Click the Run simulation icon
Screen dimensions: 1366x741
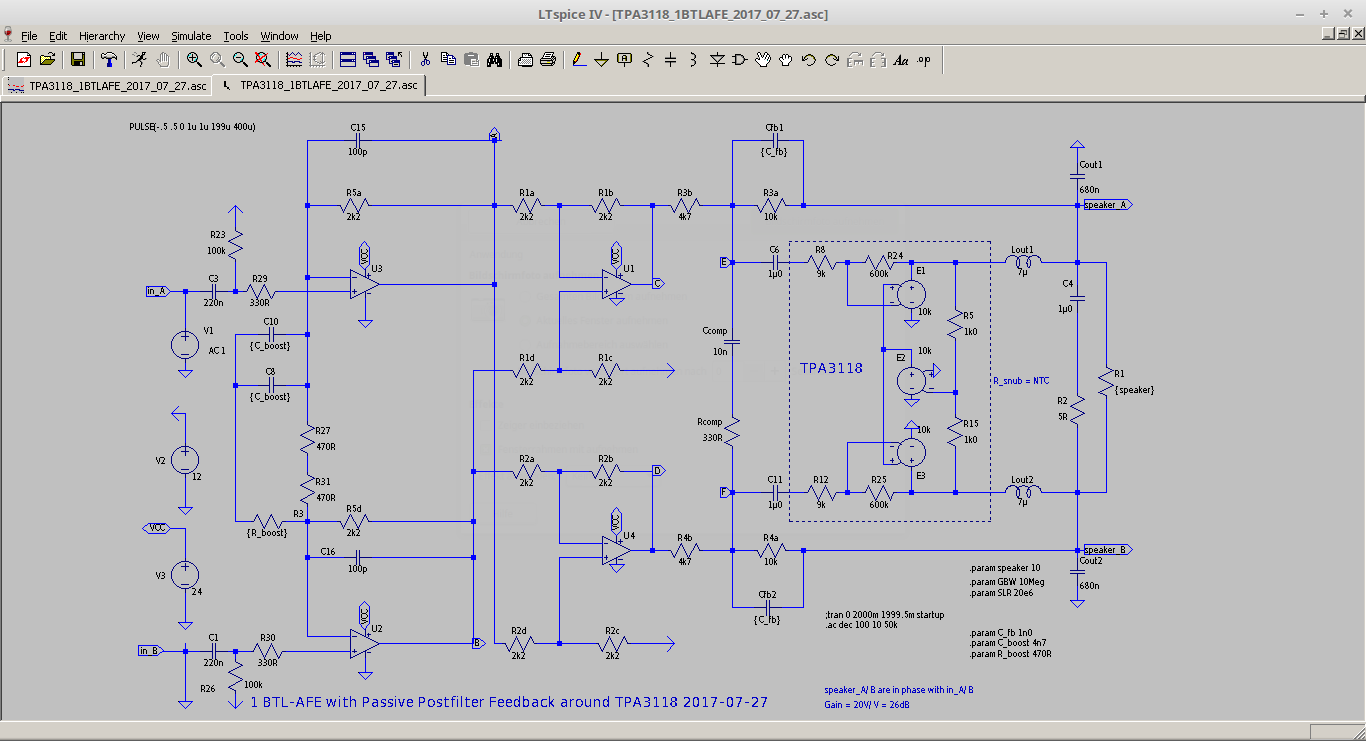[x=140, y=60]
